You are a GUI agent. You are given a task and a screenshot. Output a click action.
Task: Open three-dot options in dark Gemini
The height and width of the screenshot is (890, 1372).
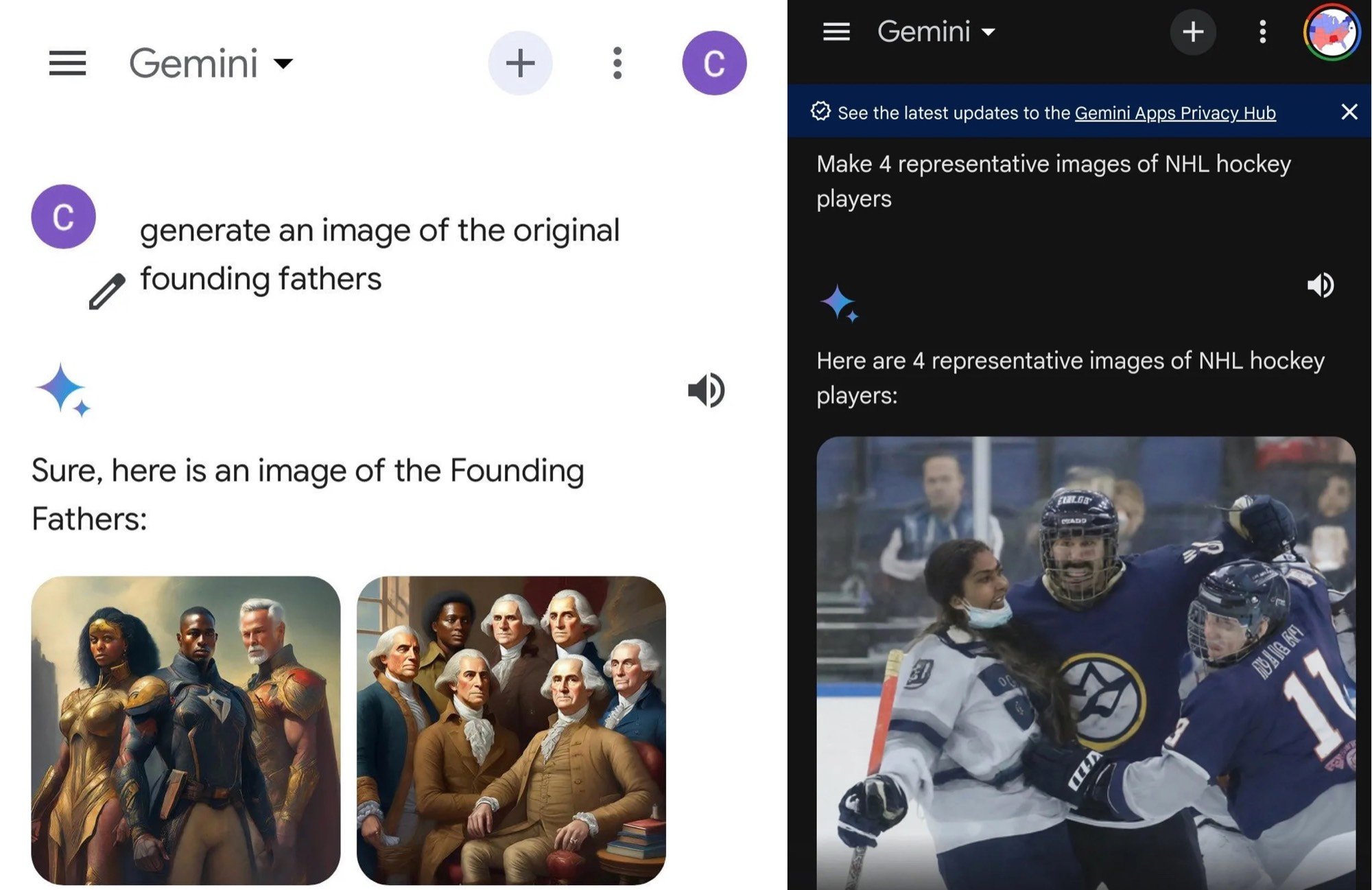pos(1262,32)
